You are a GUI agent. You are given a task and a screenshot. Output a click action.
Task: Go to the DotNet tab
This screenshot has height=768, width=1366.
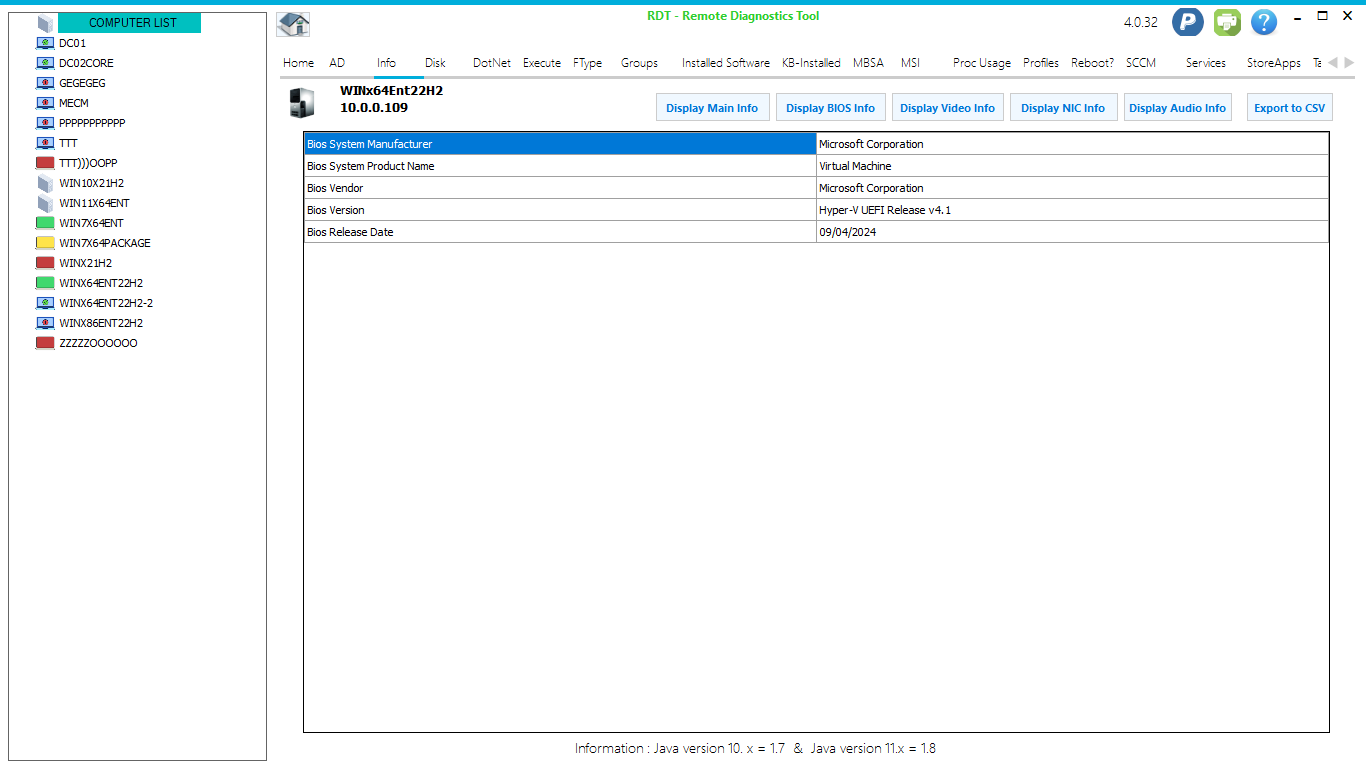[x=492, y=63]
